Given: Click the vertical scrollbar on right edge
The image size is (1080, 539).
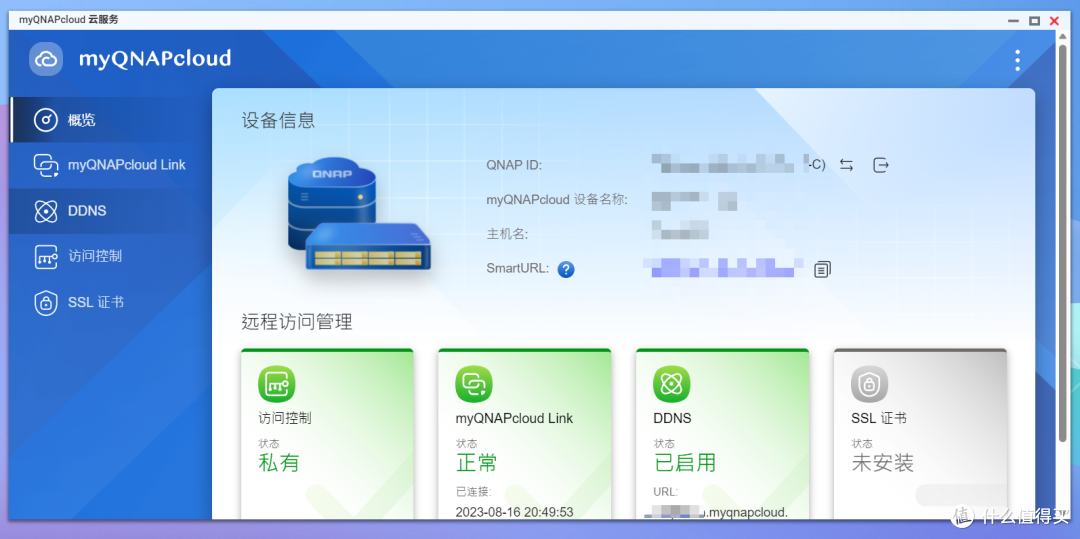Looking at the screenshot, I should click(x=1063, y=243).
